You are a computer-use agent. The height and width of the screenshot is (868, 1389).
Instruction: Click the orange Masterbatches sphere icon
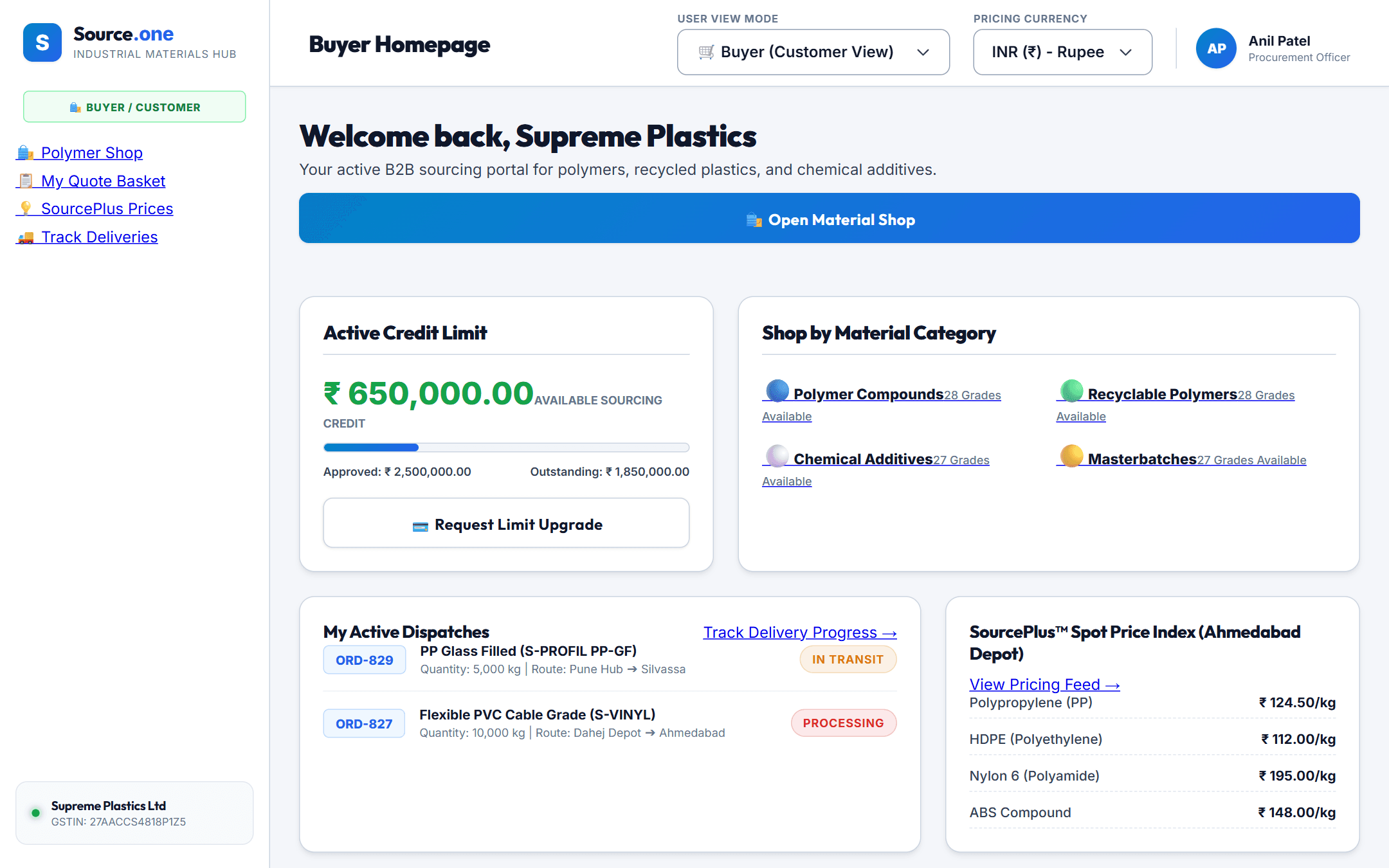[1071, 456]
